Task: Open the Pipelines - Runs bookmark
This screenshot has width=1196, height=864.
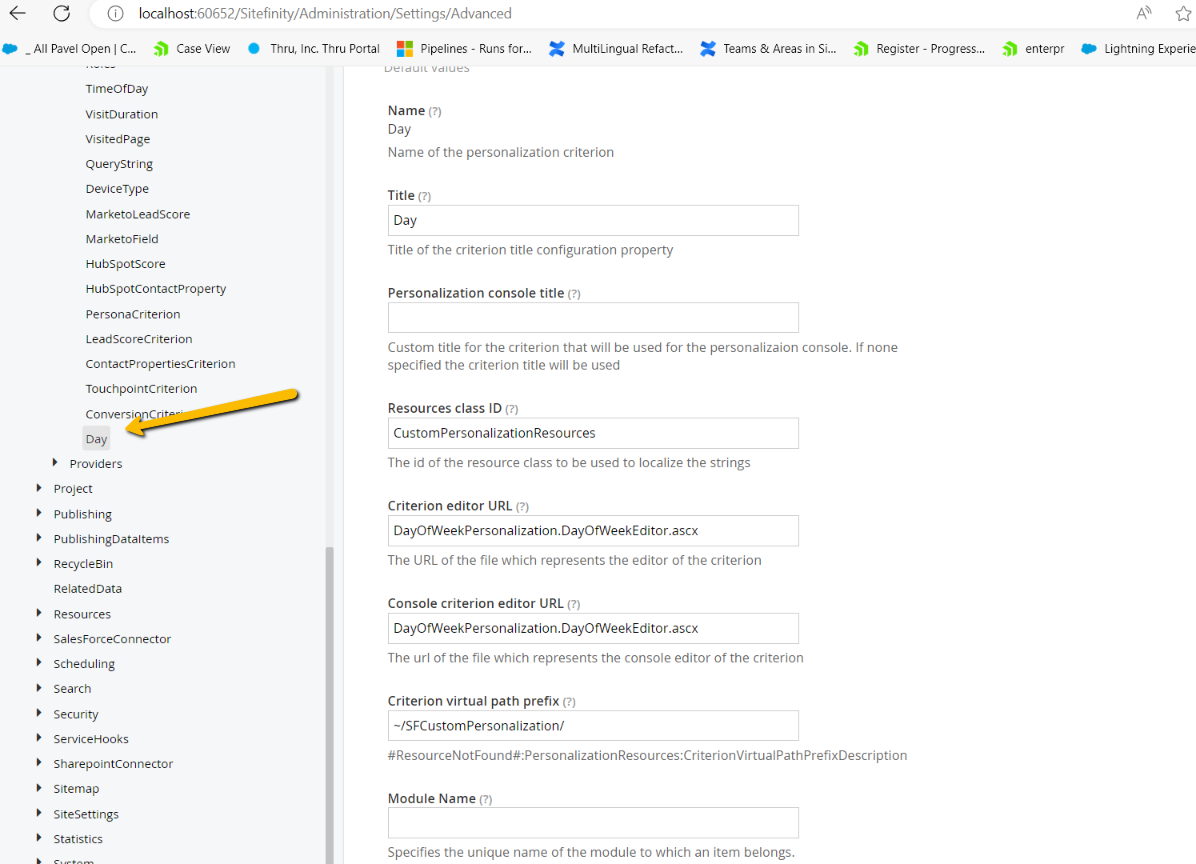Action: tap(465, 49)
